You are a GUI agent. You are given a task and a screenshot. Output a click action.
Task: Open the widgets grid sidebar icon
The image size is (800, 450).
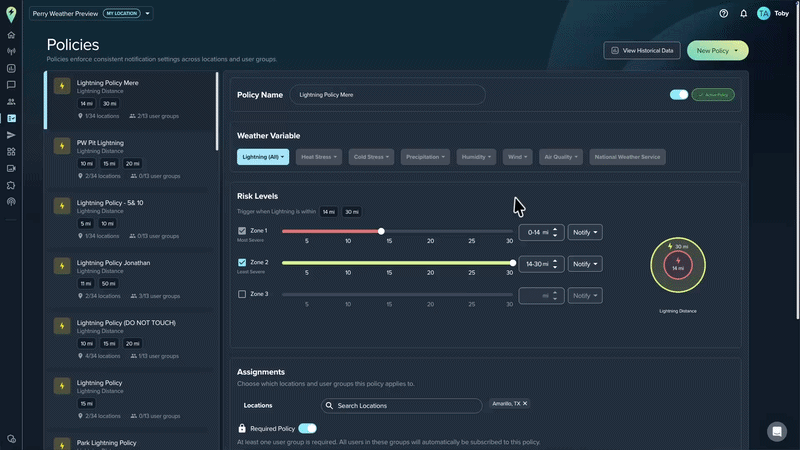tap(11, 152)
